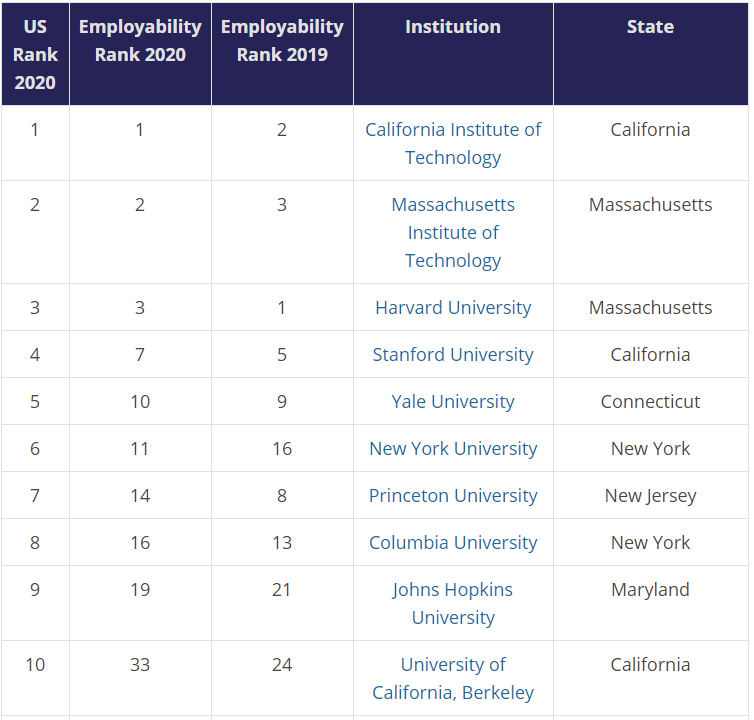Viewport: 754px width, 720px height.
Task: Select the Maryland state cell
Action: point(650,590)
